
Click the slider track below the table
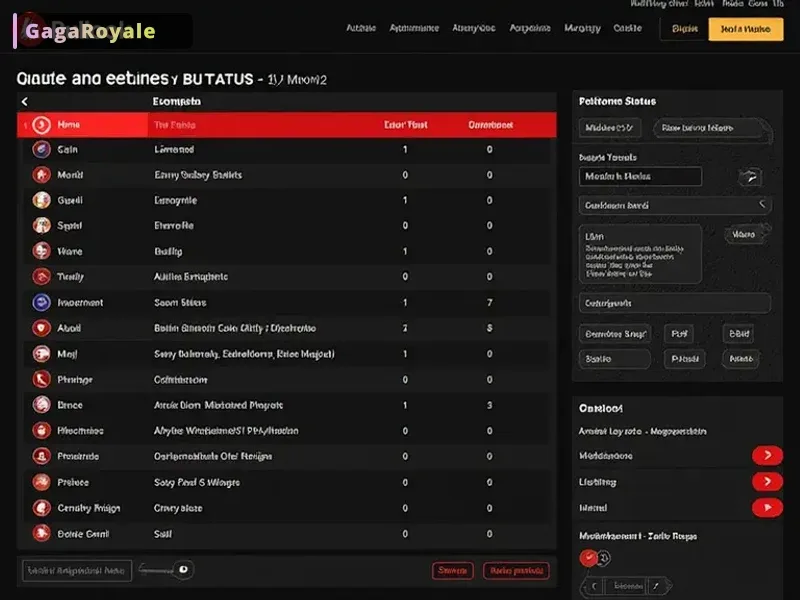(157, 570)
